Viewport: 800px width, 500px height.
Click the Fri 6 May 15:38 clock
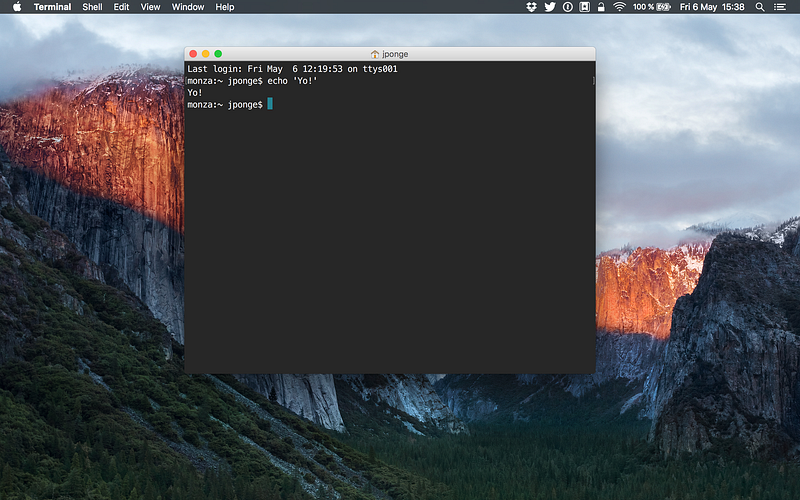point(712,7)
